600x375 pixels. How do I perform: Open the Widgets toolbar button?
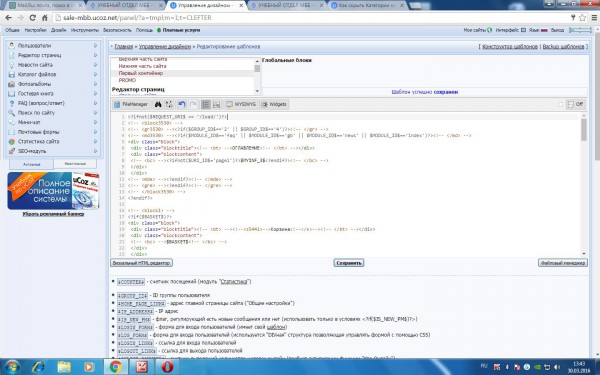coord(274,104)
